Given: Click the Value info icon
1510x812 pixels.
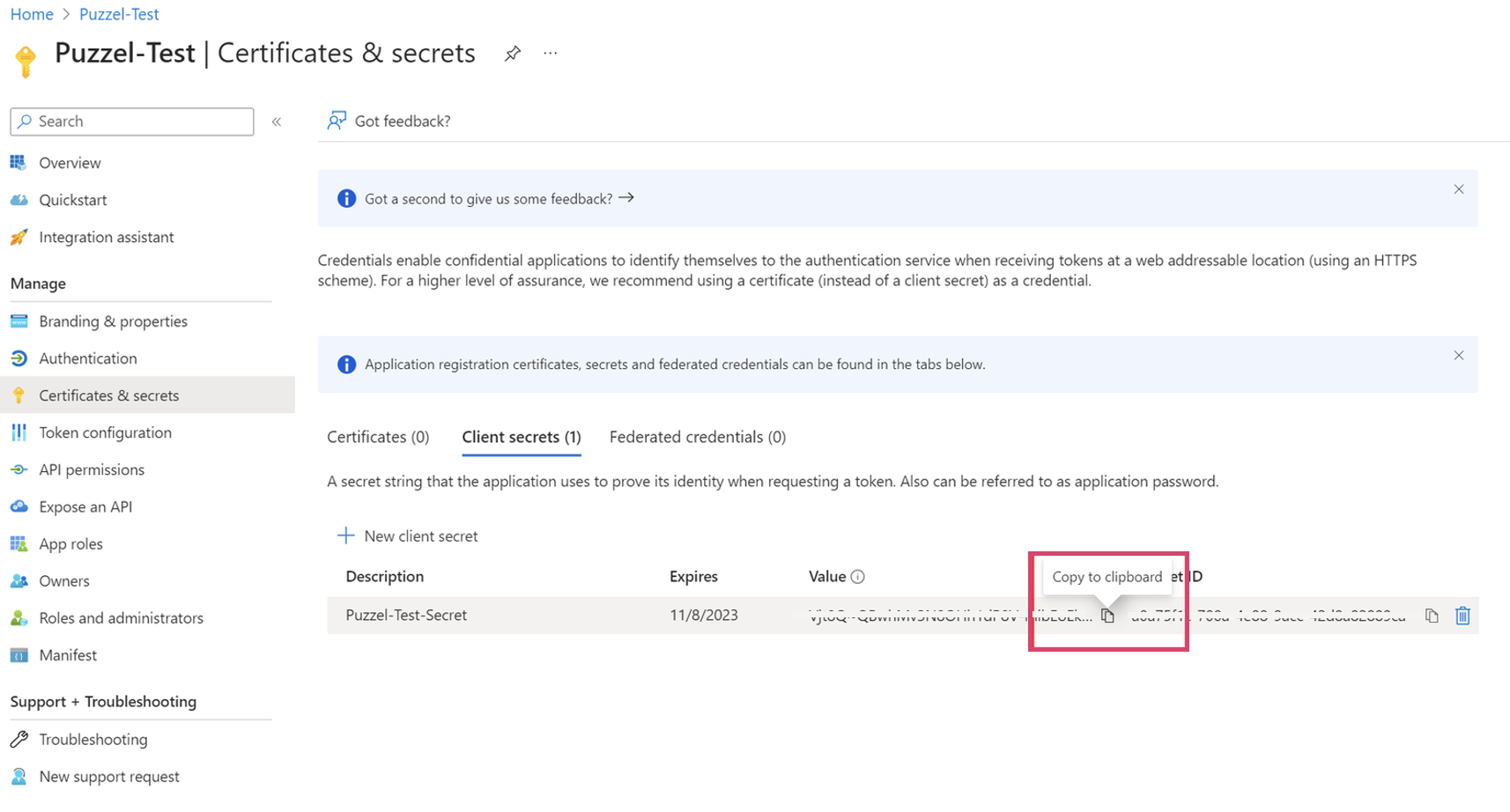Looking at the screenshot, I should (857, 577).
